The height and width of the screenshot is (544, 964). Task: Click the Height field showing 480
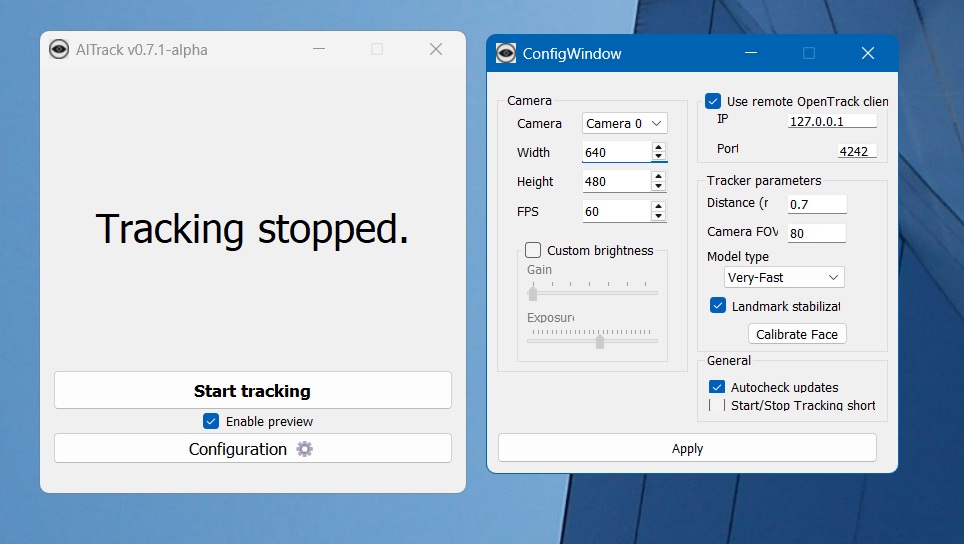pos(616,181)
